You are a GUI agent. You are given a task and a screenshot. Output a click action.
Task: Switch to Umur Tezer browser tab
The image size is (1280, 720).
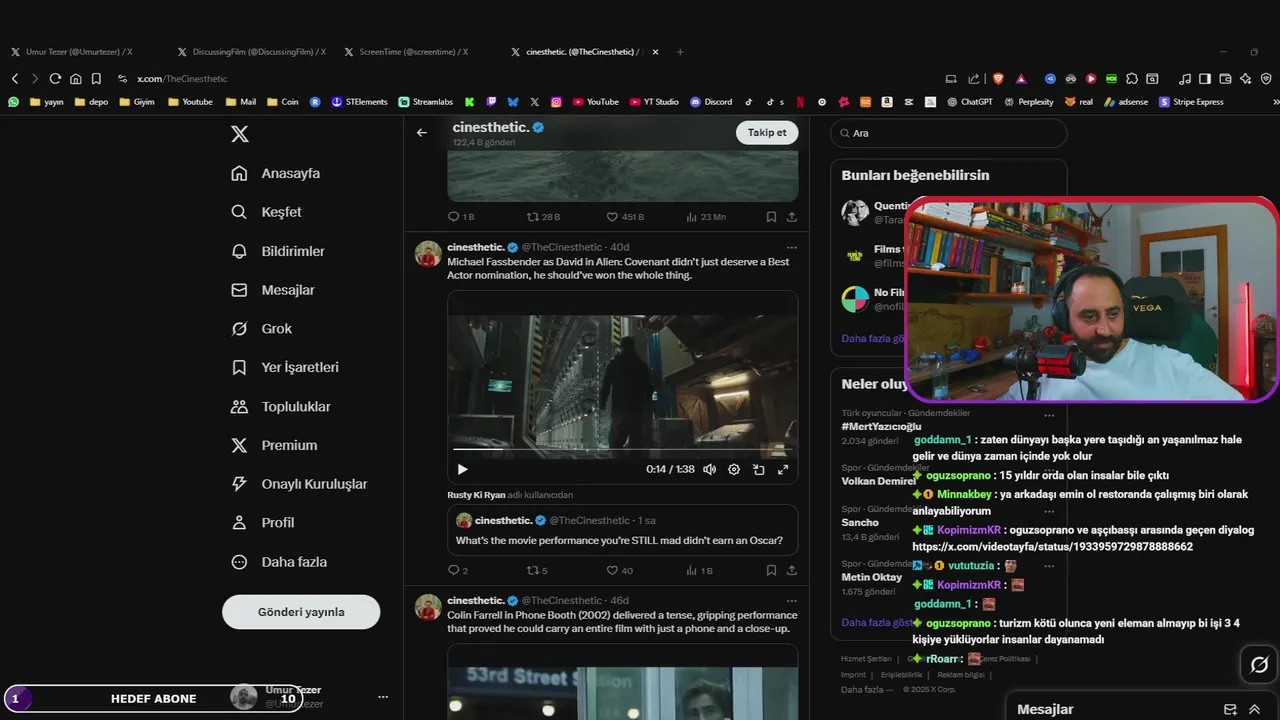[x=78, y=51]
